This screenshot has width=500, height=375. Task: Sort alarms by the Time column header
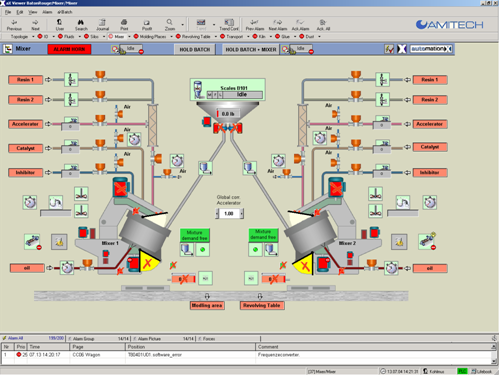tap(48, 347)
